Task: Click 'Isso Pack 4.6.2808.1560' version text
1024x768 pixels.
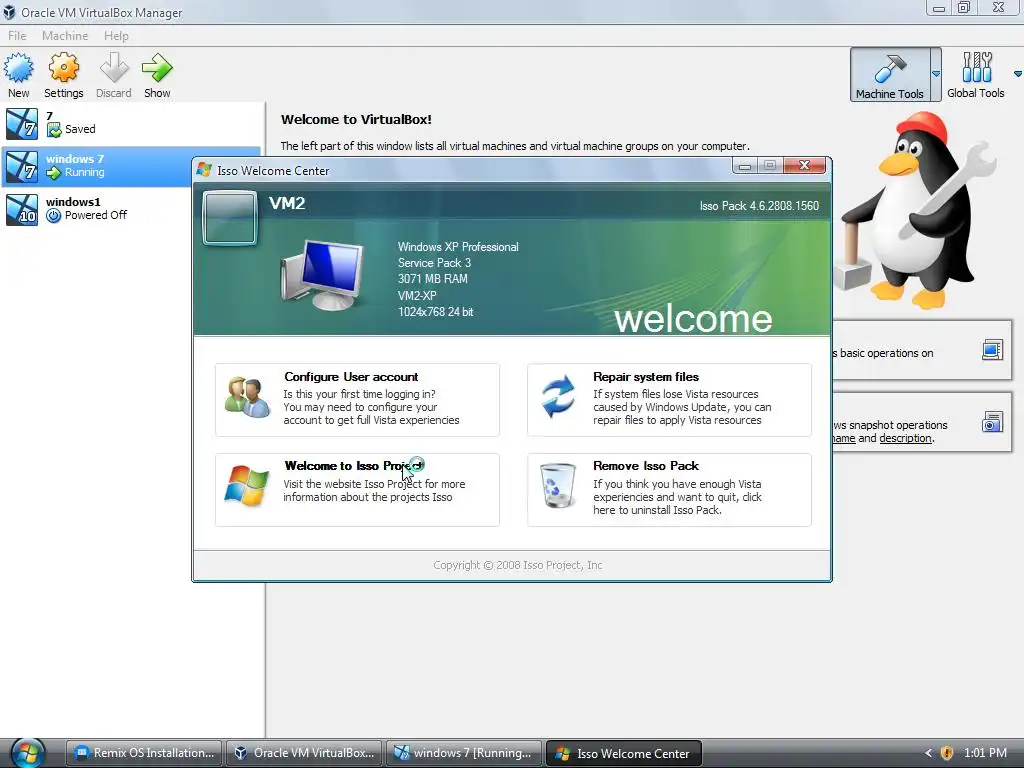Action: (x=759, y=206)
